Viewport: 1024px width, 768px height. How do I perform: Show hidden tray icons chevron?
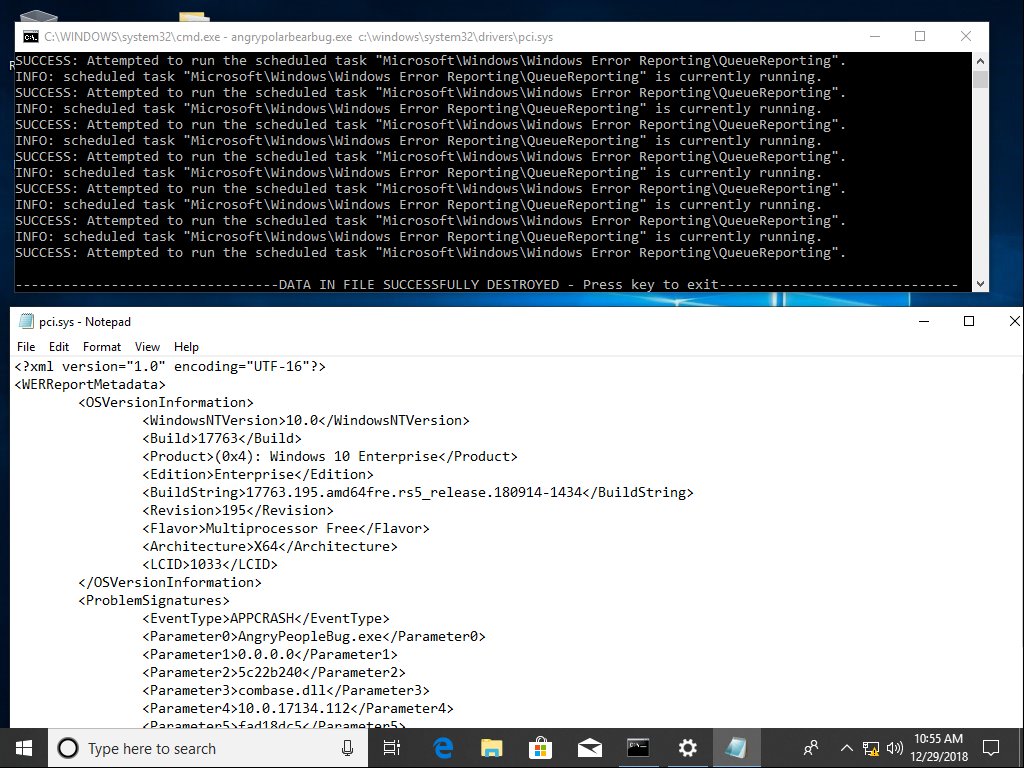[846, 748]
